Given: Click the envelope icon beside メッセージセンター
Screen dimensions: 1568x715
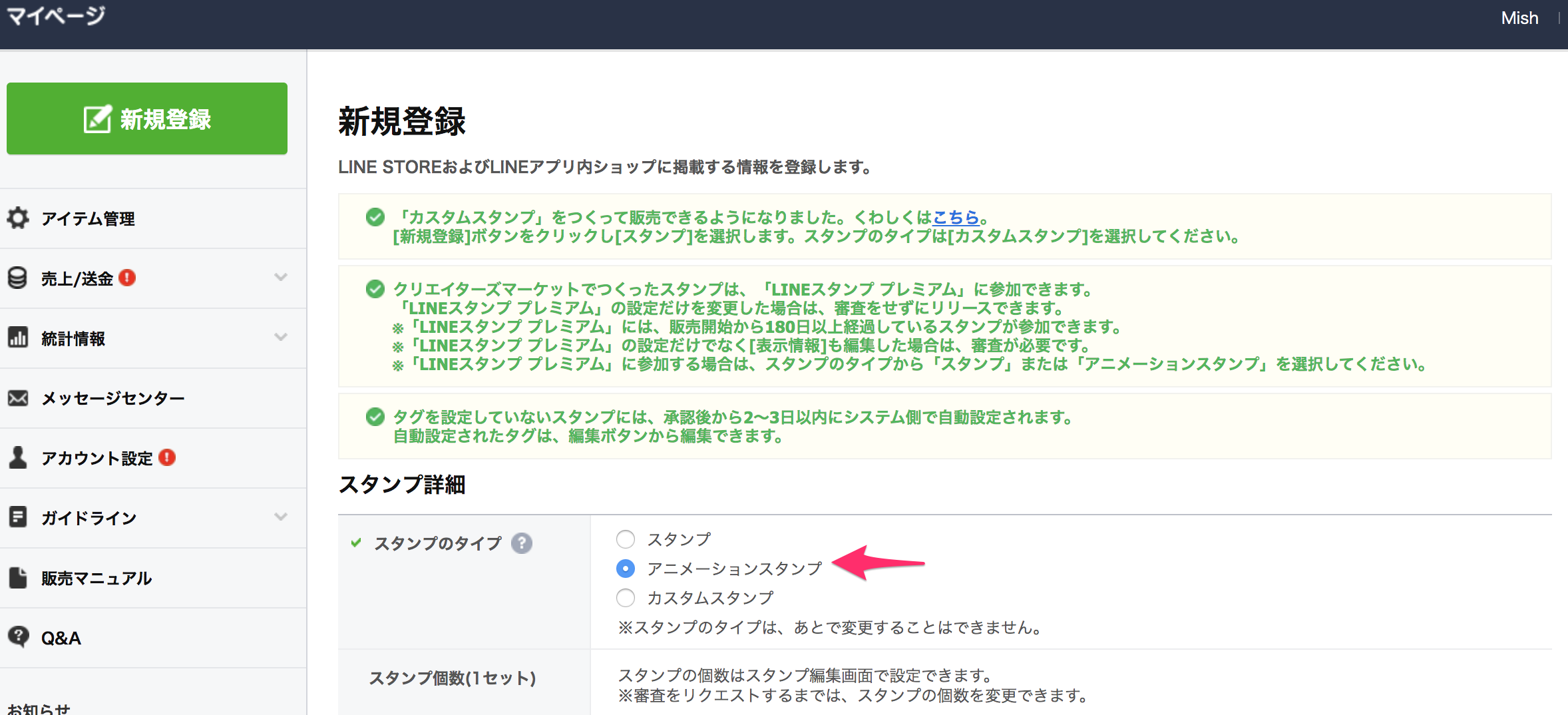Looking at the screenshot, I should coord(18,398).
